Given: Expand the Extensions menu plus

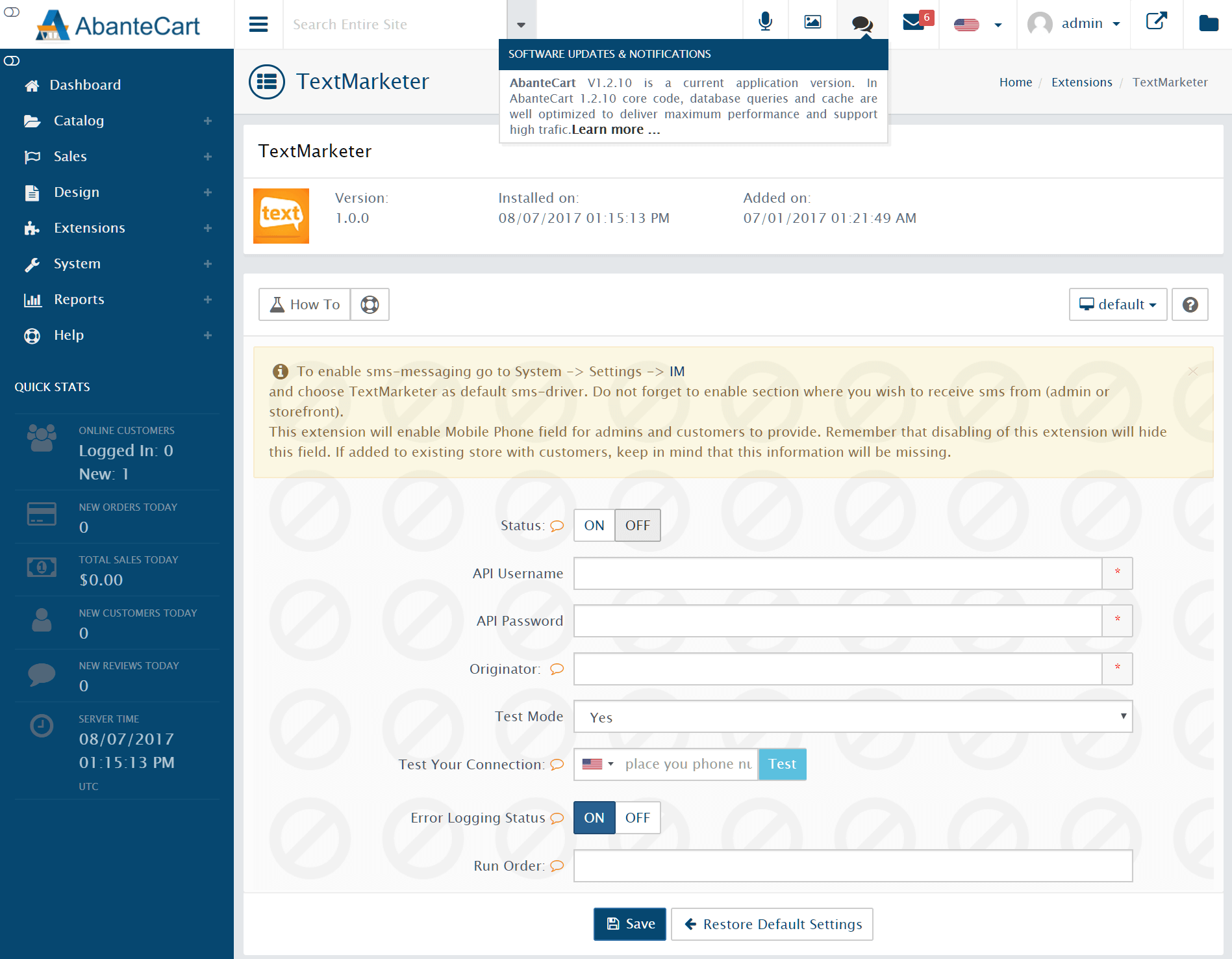Looking at the screenshot, I should pyautogui.click(x=208, y=228).
